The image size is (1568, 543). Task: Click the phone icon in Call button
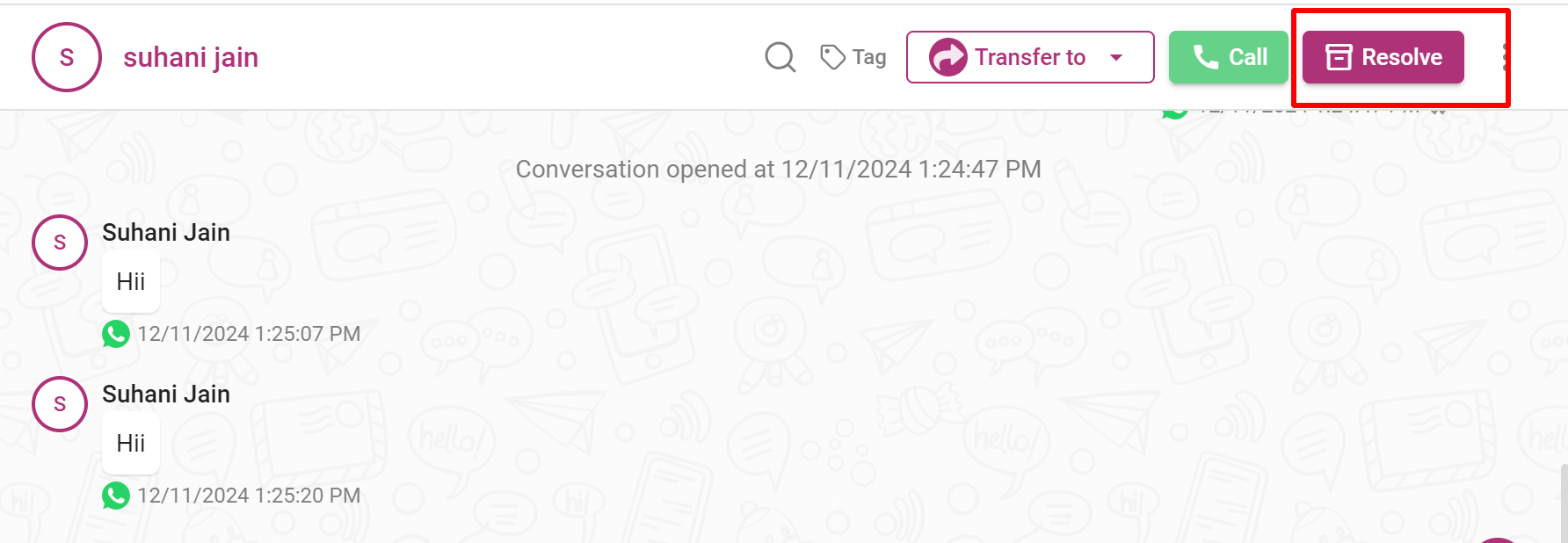(x=1206, y=57)
